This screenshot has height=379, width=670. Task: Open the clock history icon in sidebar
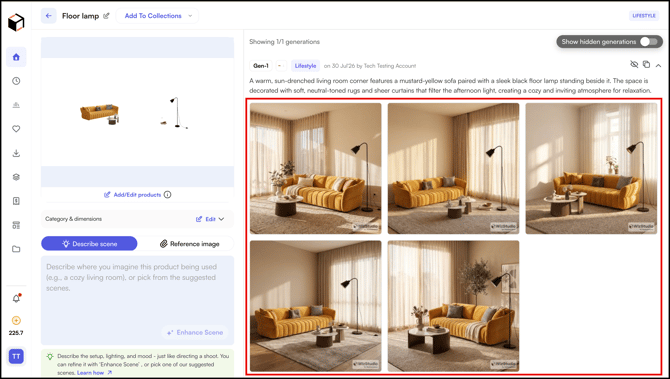[x=16, y=81]
